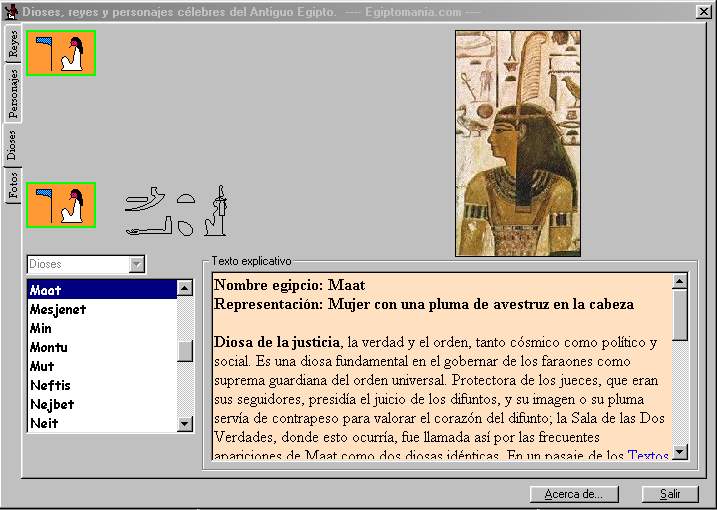The width and height of the screenshot is (717, 510).
Task: Click the 'Nombre egipcio: Maat' heading
Action: coord(289,285)
